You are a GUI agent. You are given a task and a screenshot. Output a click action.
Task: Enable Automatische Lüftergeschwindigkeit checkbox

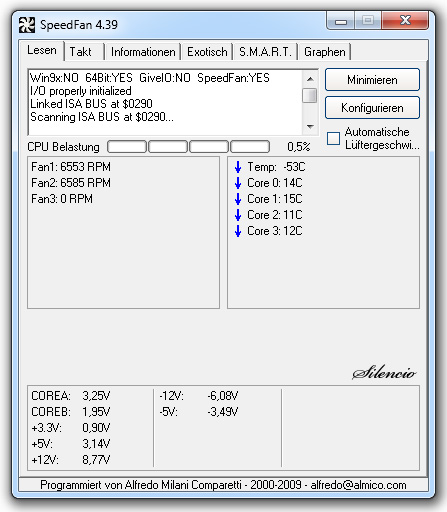tap(333, 138)
